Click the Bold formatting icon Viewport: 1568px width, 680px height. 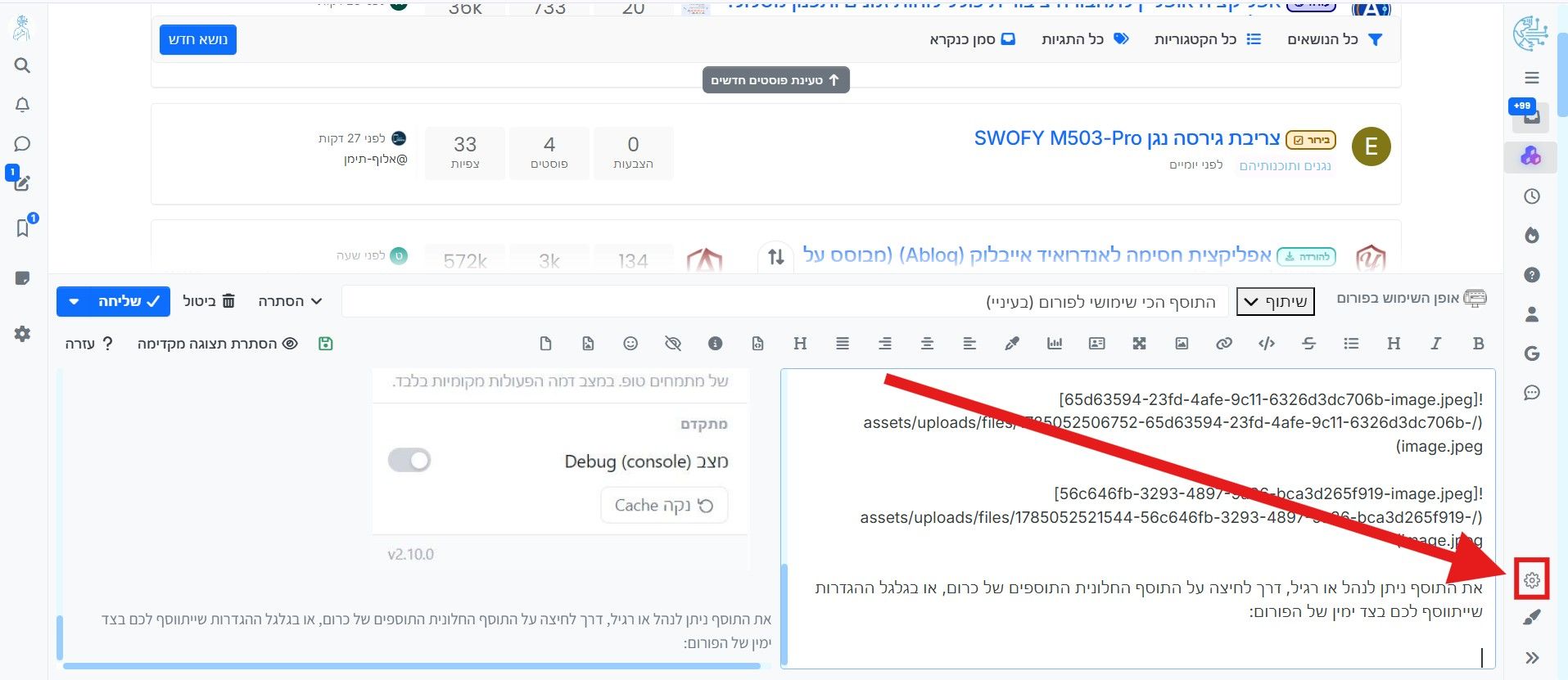(1478, 344)
